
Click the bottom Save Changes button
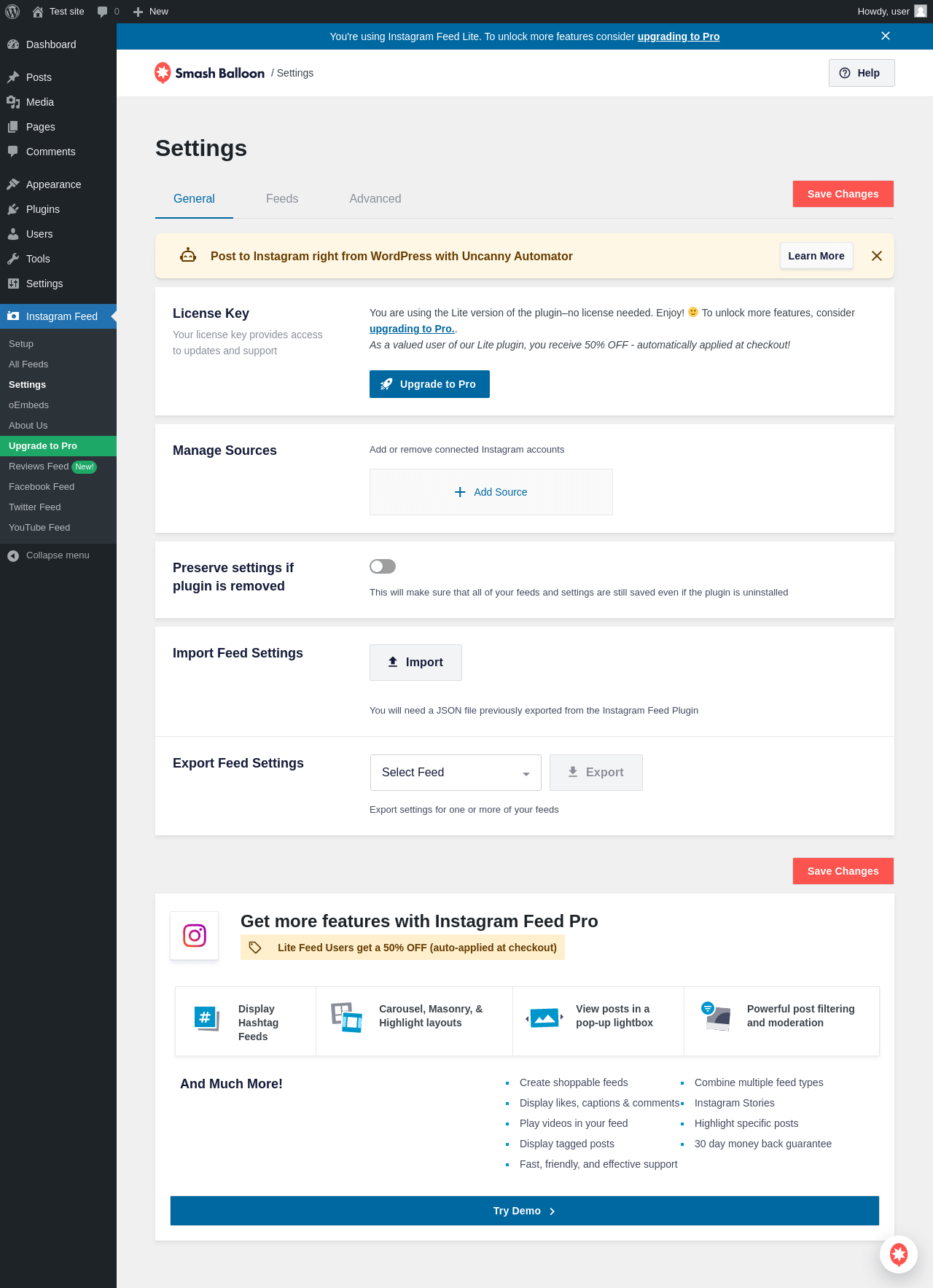pos(843,871)
